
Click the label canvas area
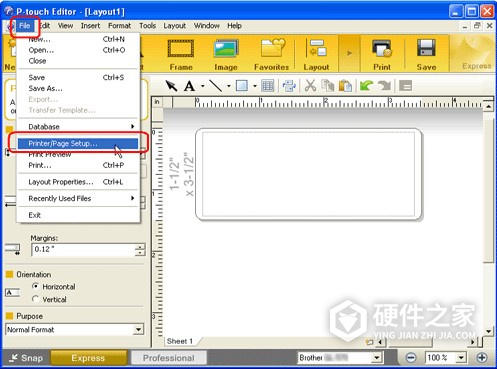click(x=308, y=174)
